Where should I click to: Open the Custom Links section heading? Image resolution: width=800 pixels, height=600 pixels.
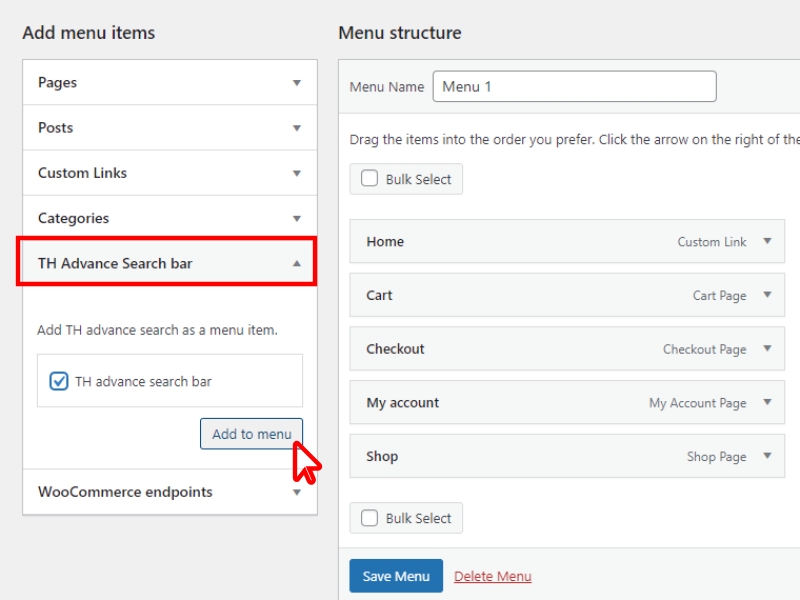pyautogui.click(x=83, y=173)
